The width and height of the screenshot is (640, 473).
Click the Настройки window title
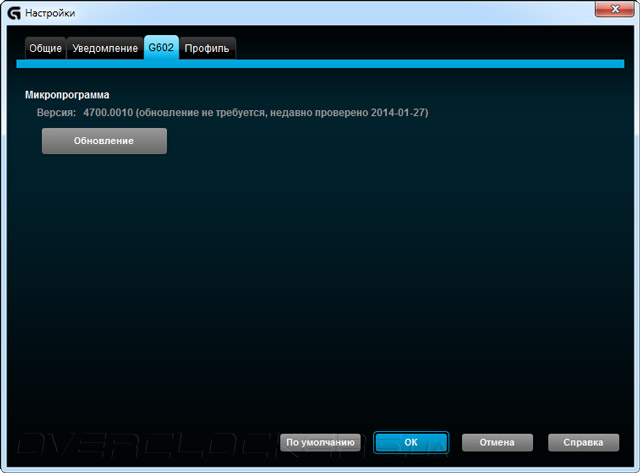(x=50, y=13)
